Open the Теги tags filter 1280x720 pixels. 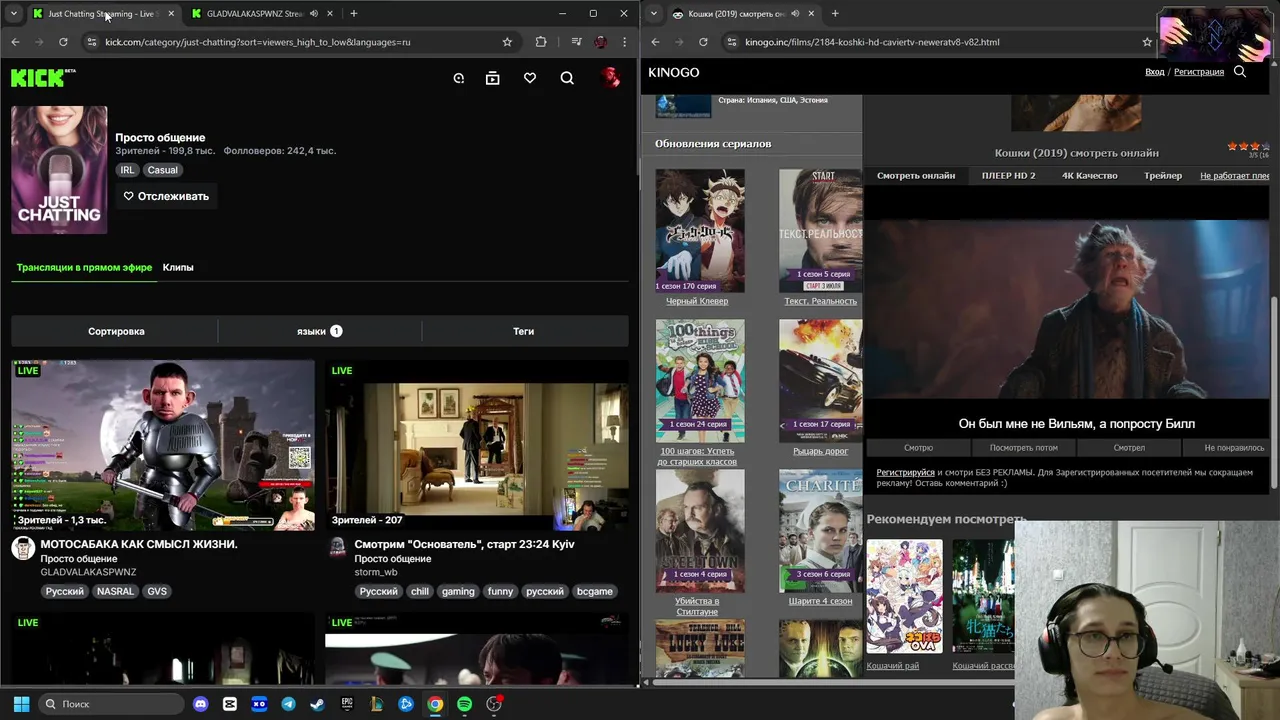coord(524,331)
